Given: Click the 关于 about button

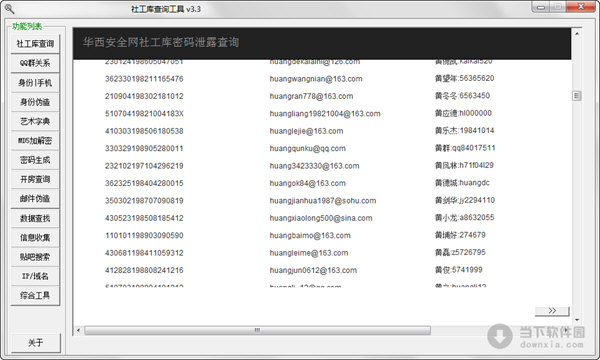Looking at the screenshot, I should tap(36, 343).
